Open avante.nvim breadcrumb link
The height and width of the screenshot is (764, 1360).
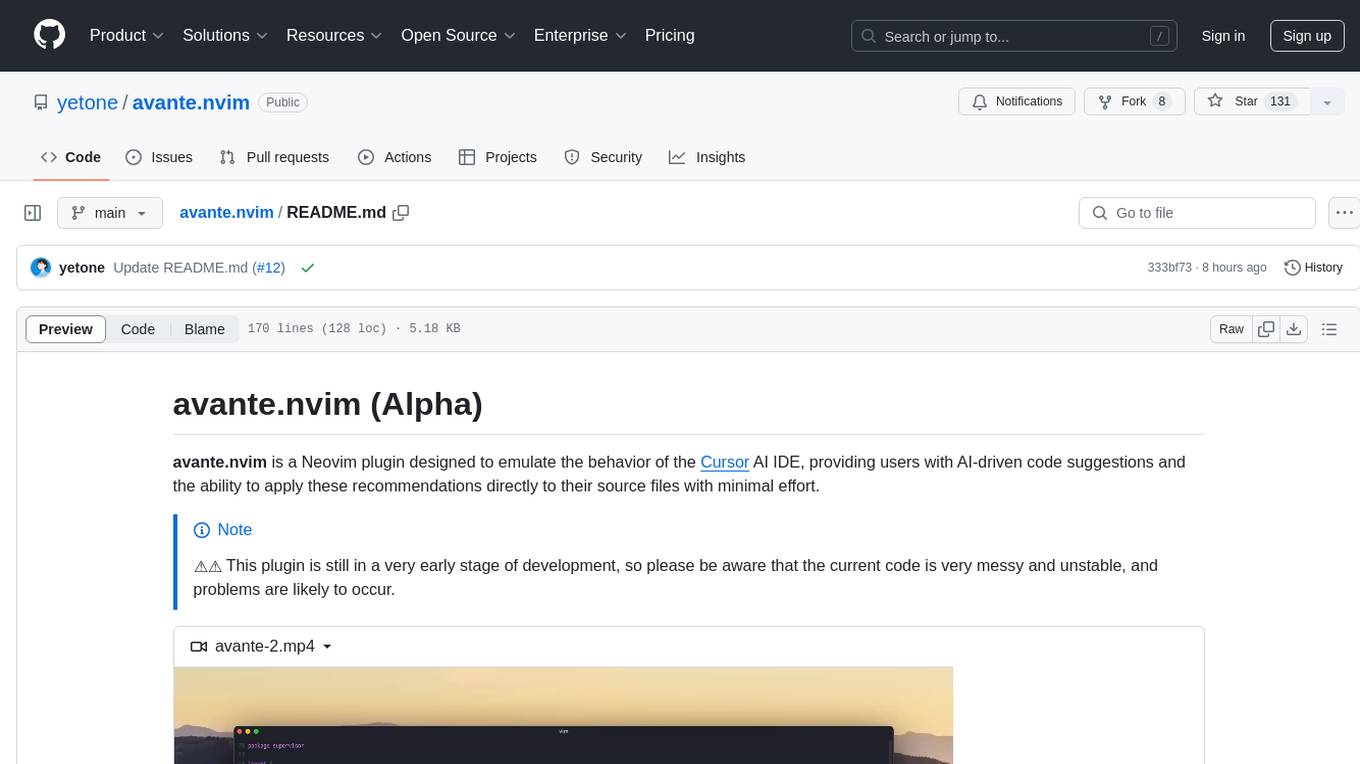tap(226, 213)
